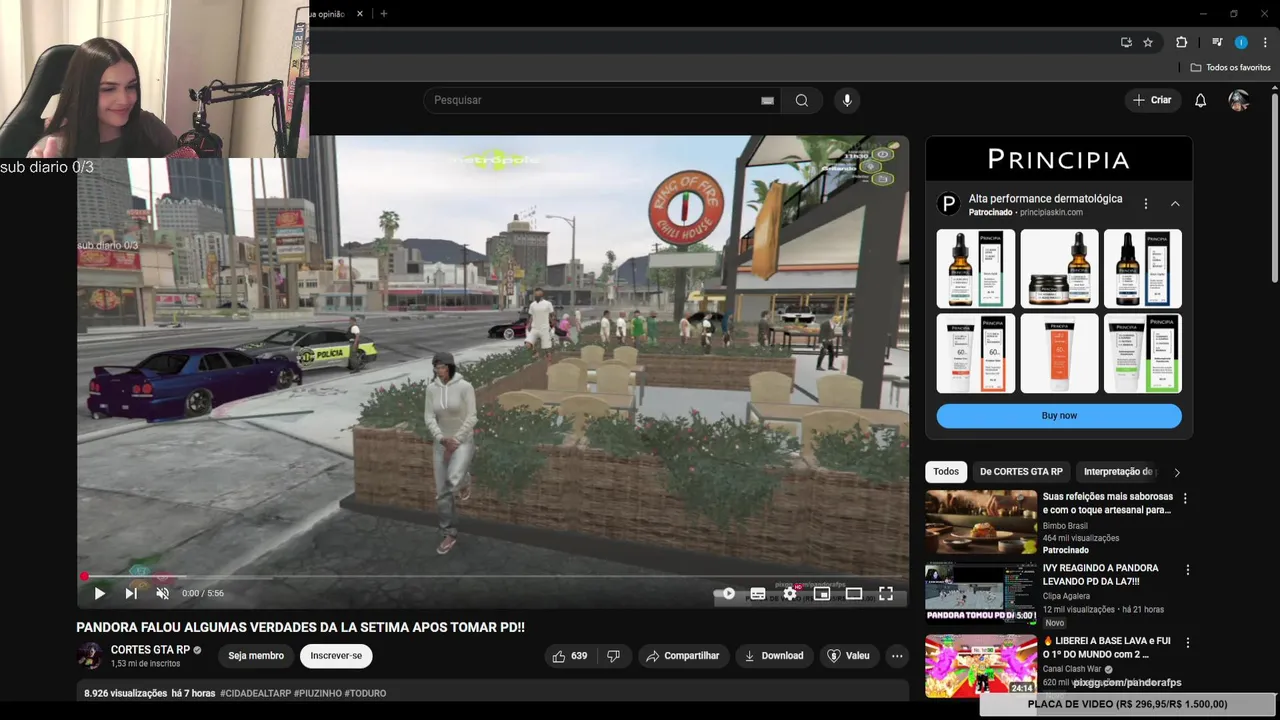Open the Chrome three-dot menu
Viewport: 1280px width, 720px height.
(x=1263, y=42)
